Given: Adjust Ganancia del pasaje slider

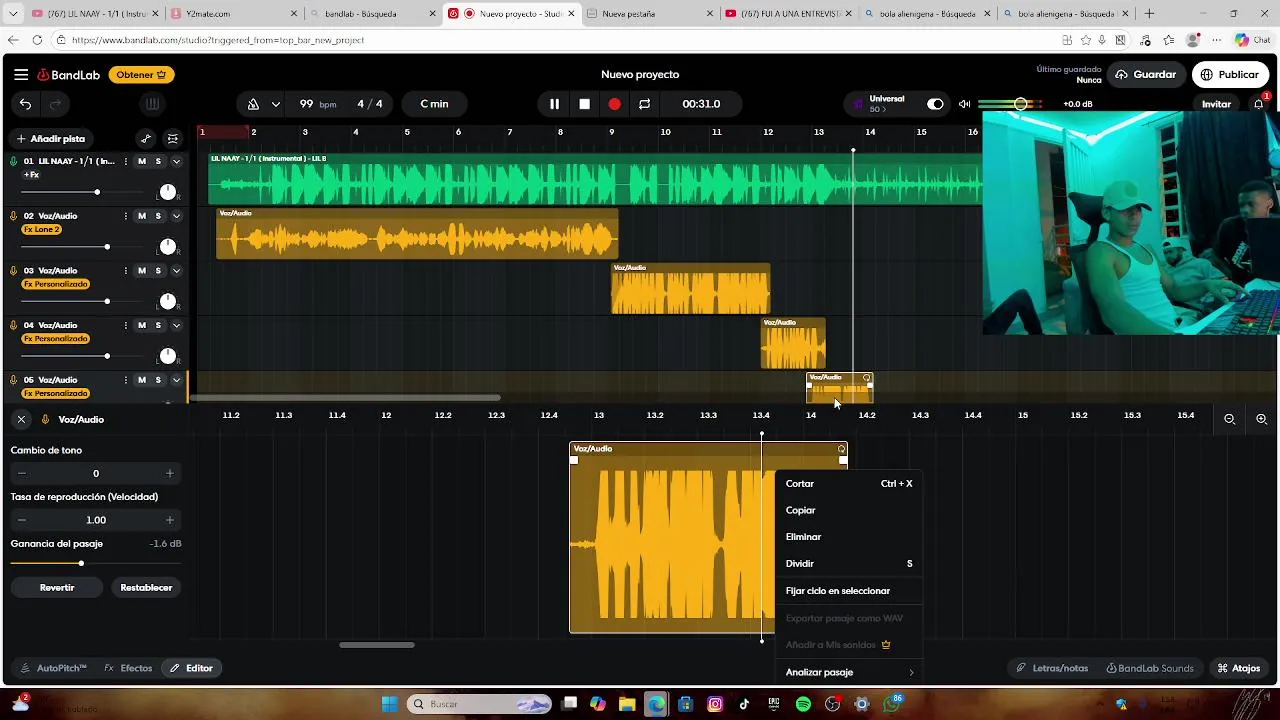Looking at the screenshot, I should [x=81, y=564].
